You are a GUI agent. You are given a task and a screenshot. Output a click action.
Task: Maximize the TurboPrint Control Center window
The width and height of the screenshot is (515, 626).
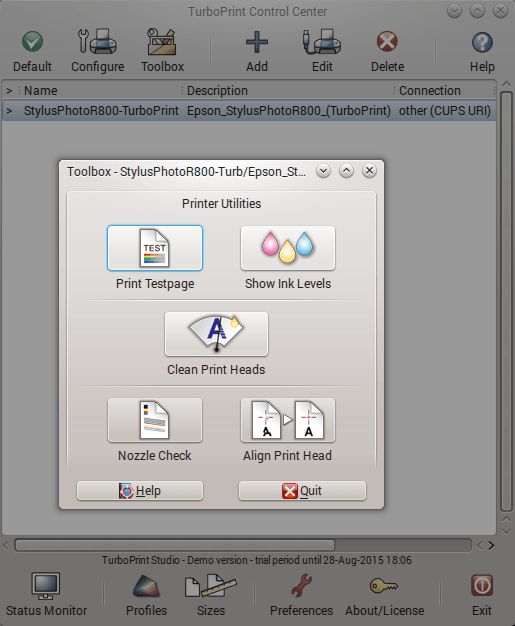click(x=477, y=11)
